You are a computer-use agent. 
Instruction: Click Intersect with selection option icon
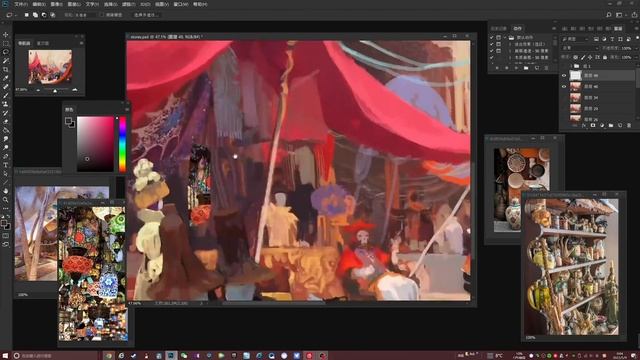pos(53,15)
